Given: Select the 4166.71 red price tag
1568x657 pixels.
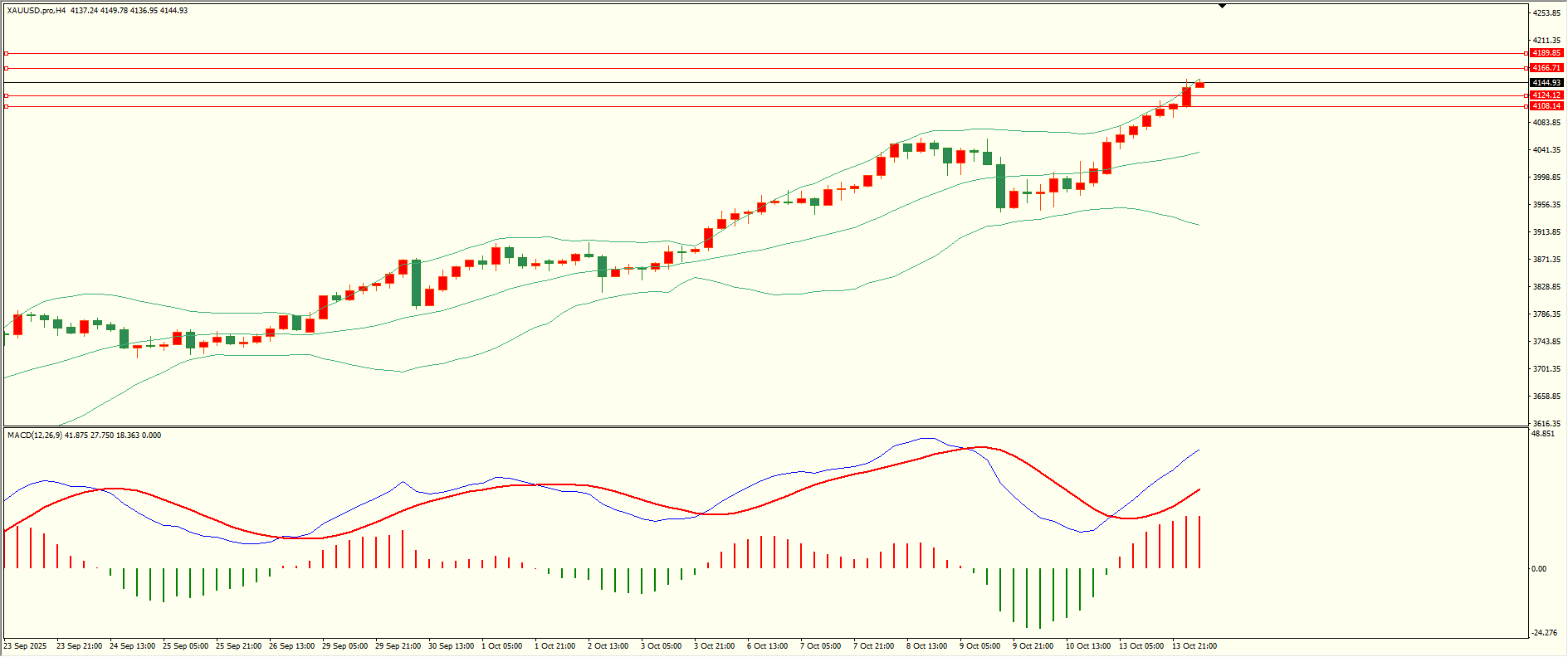Looking at the screenshot, I should pos(1546,68).
